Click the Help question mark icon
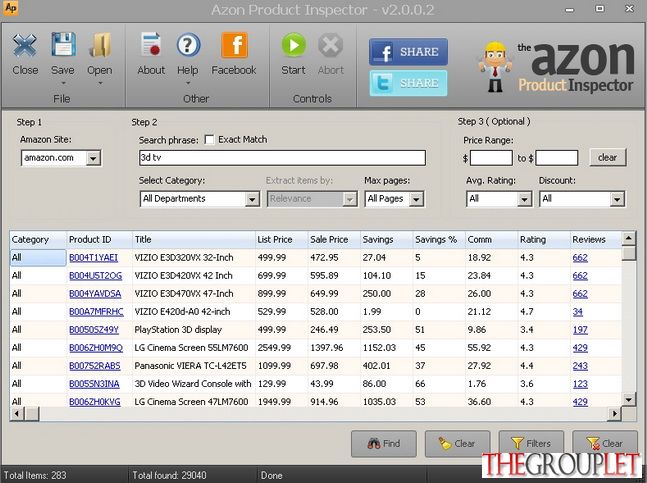The width and height of the screenshot is (647, 483). [188, 45]
